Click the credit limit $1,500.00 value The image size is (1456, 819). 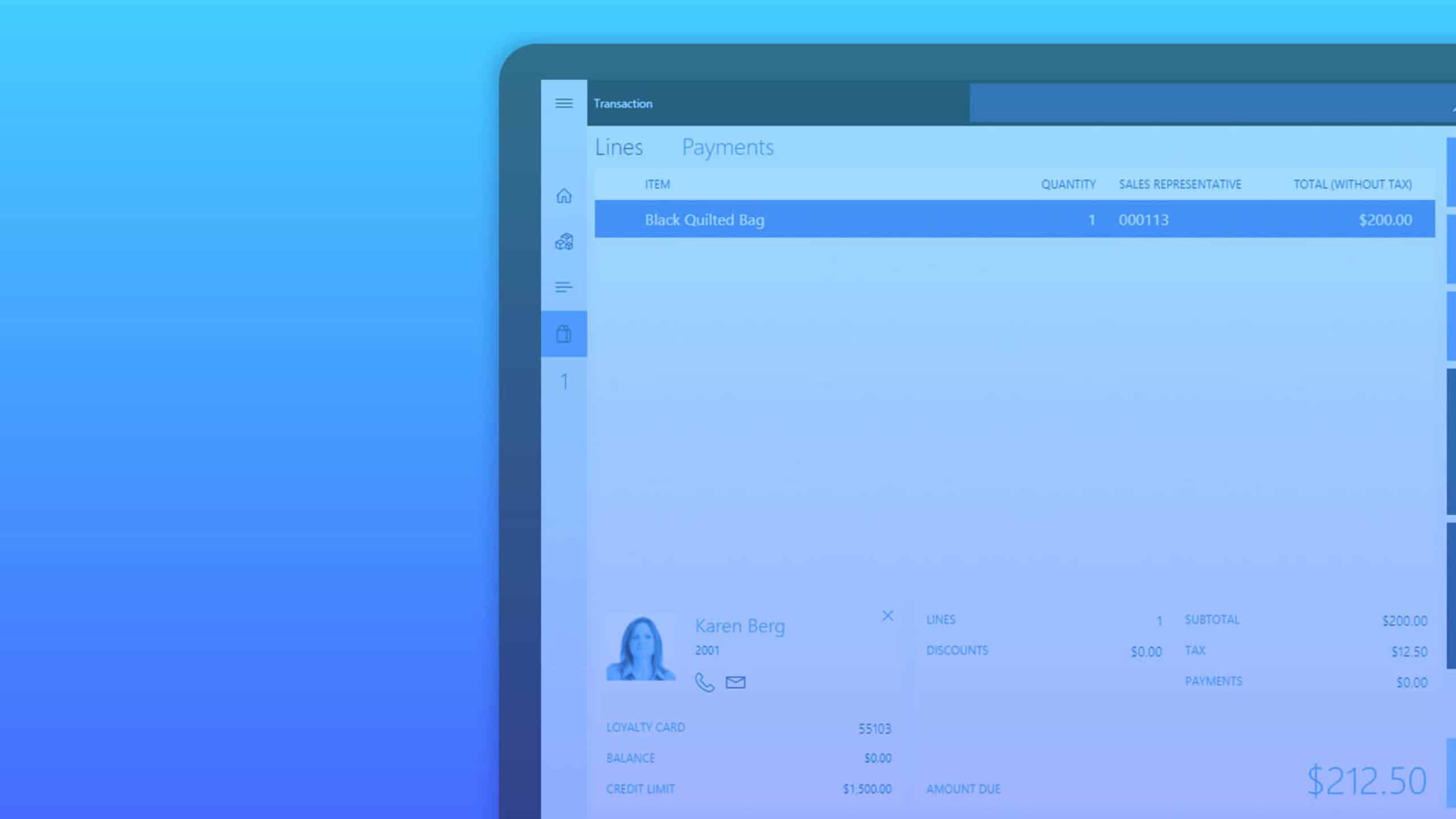click(866, 789)
